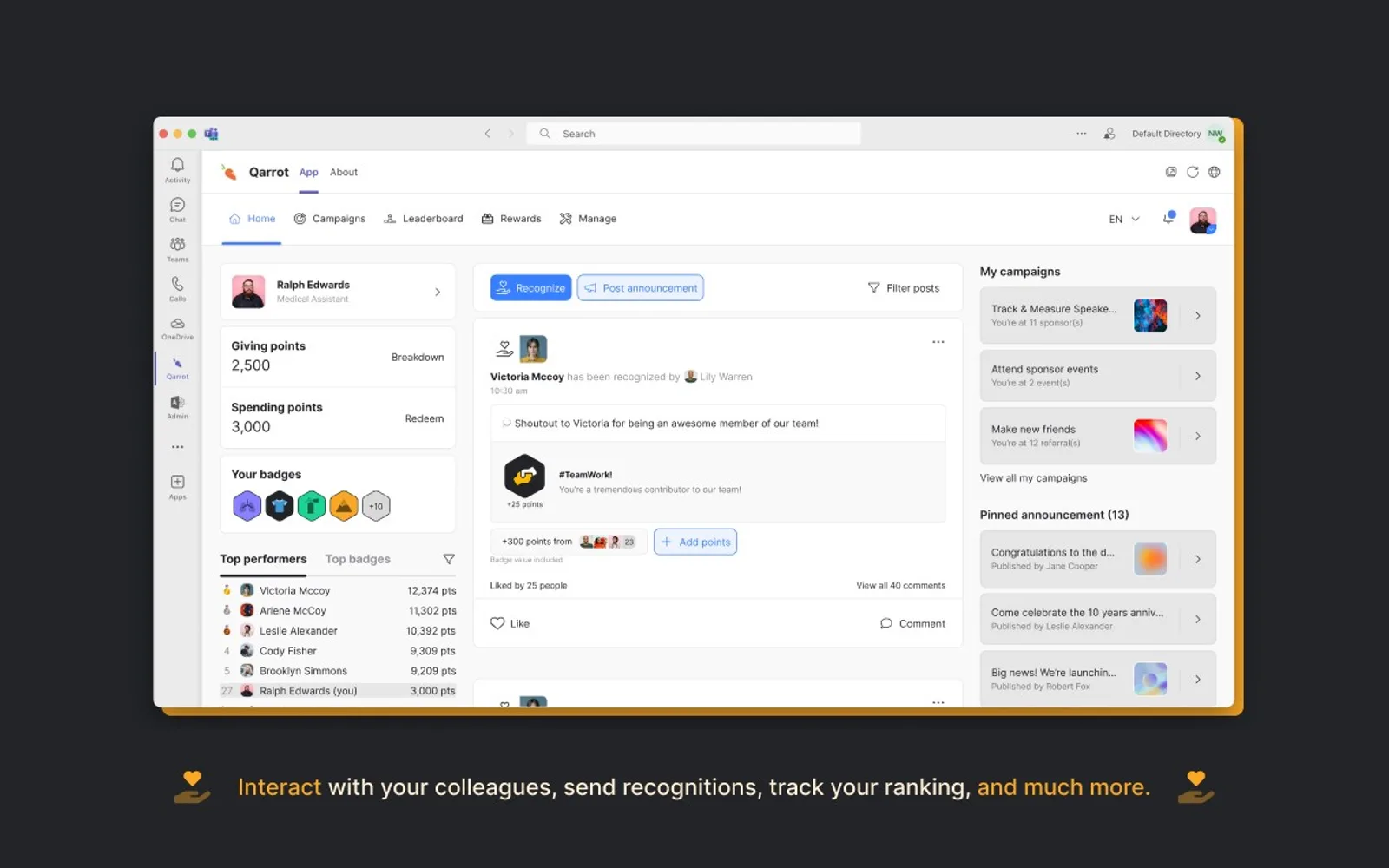Open Teams icon in the left sidebar
Screen dimensions: 1389x868
[x=177, y=249]
